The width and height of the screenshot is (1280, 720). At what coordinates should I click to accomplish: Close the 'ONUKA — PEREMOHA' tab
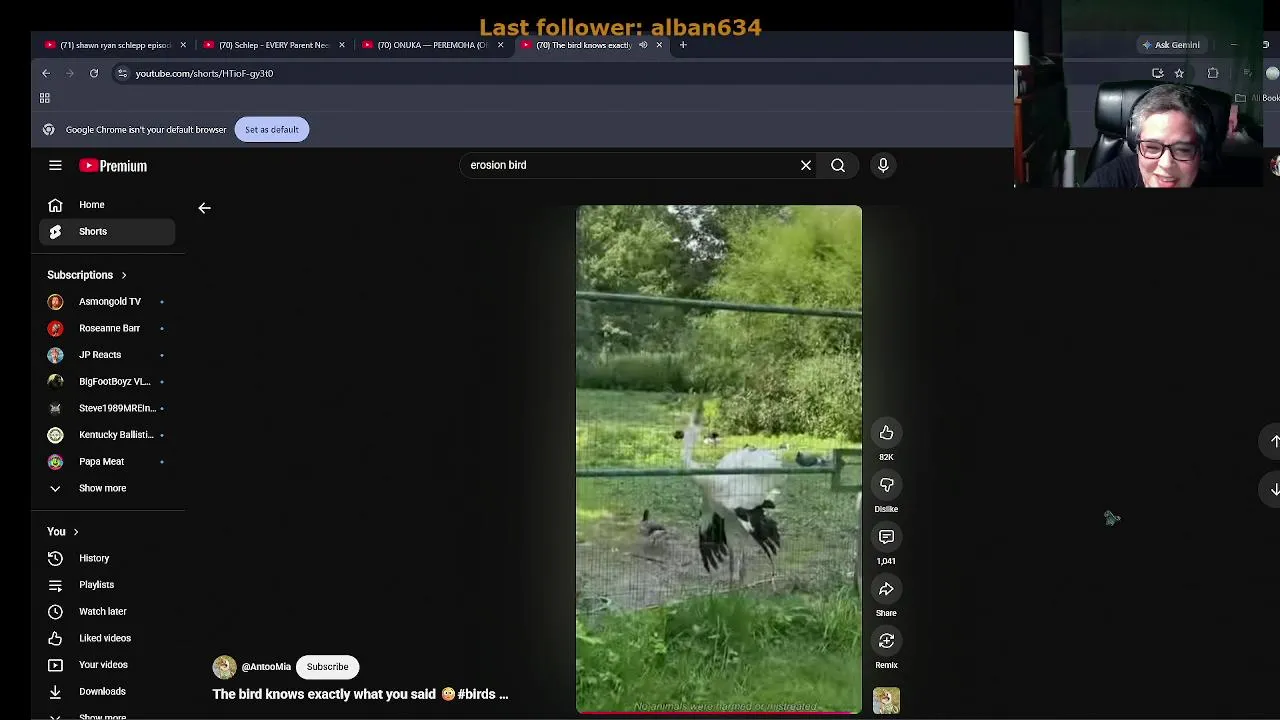tap(500, 45)
